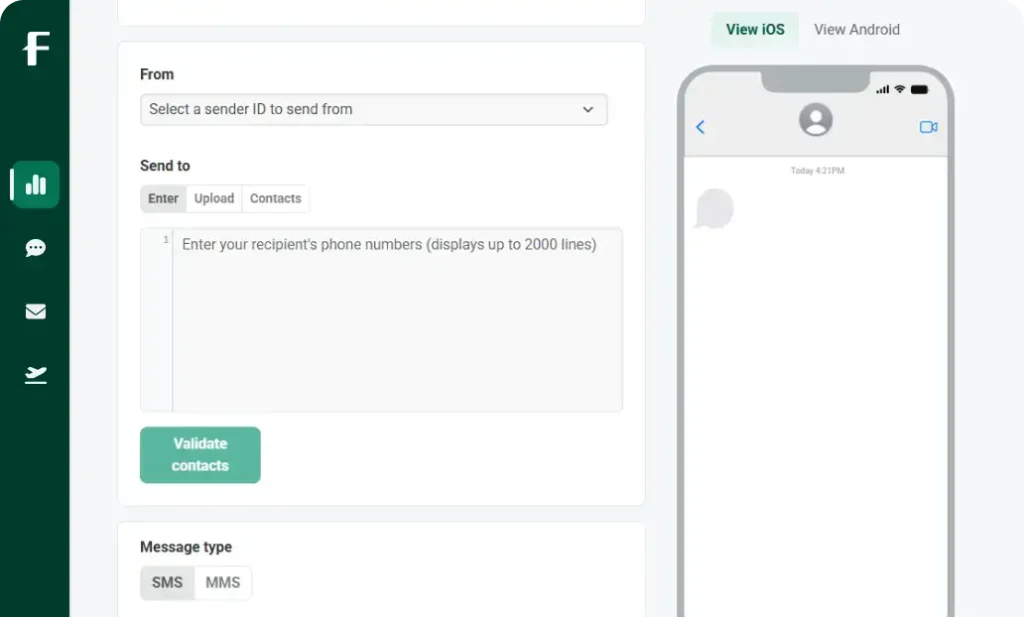Select SMS message type
This screenshot has width=1024, height=617.
click(167, 582)
